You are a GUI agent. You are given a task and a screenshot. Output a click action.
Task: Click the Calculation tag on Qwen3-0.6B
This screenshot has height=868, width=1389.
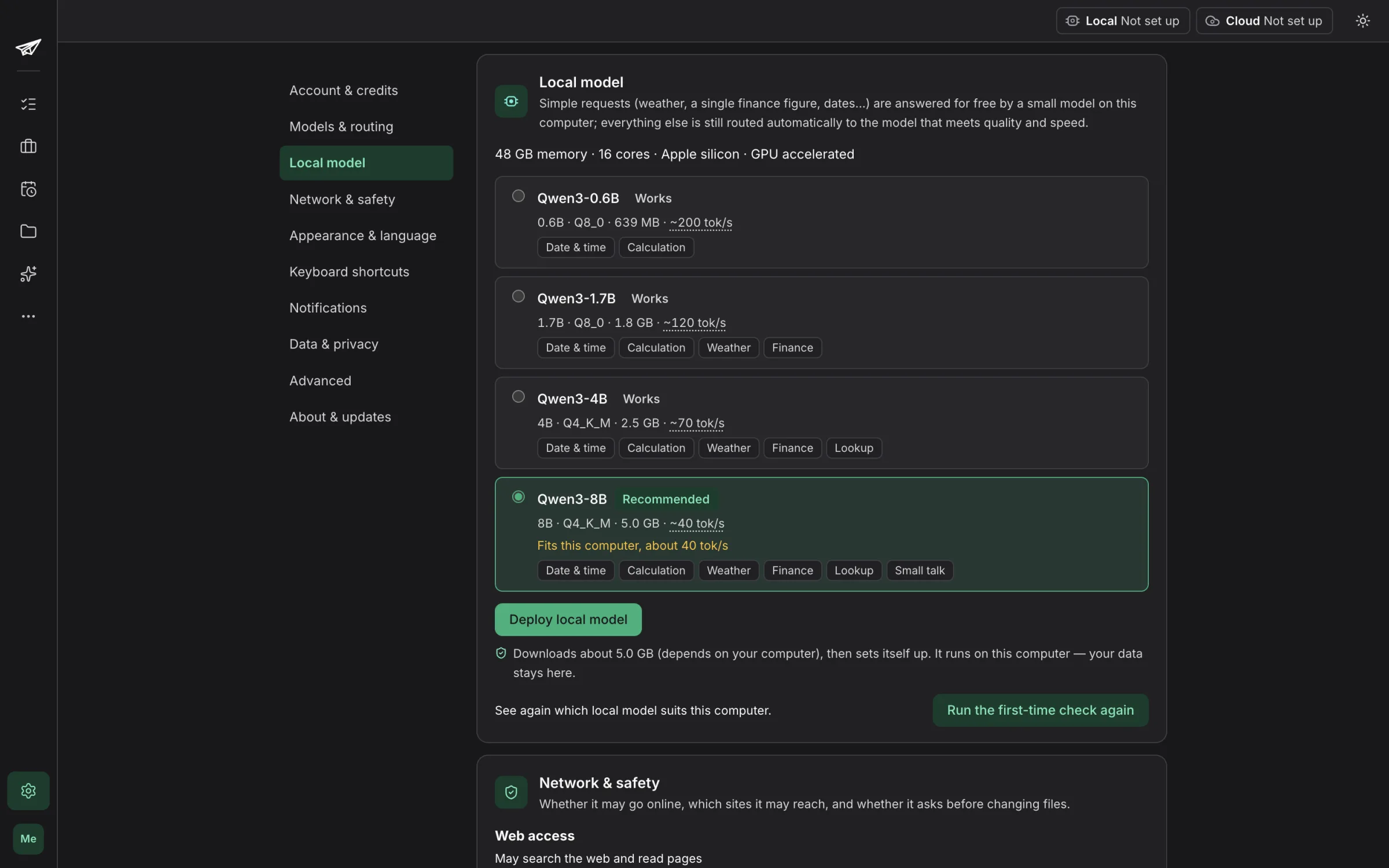(x=656, y=248)
